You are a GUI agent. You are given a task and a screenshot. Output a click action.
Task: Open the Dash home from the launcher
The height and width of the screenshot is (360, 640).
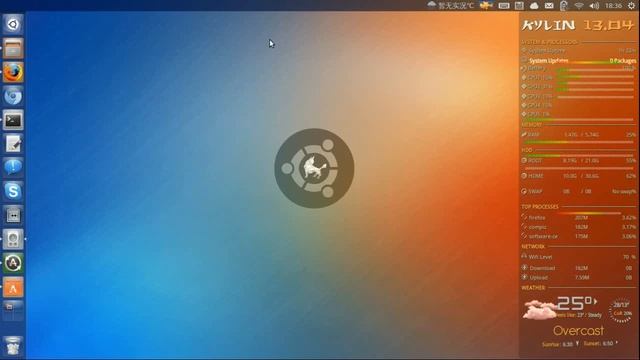[x=13, y=24]
